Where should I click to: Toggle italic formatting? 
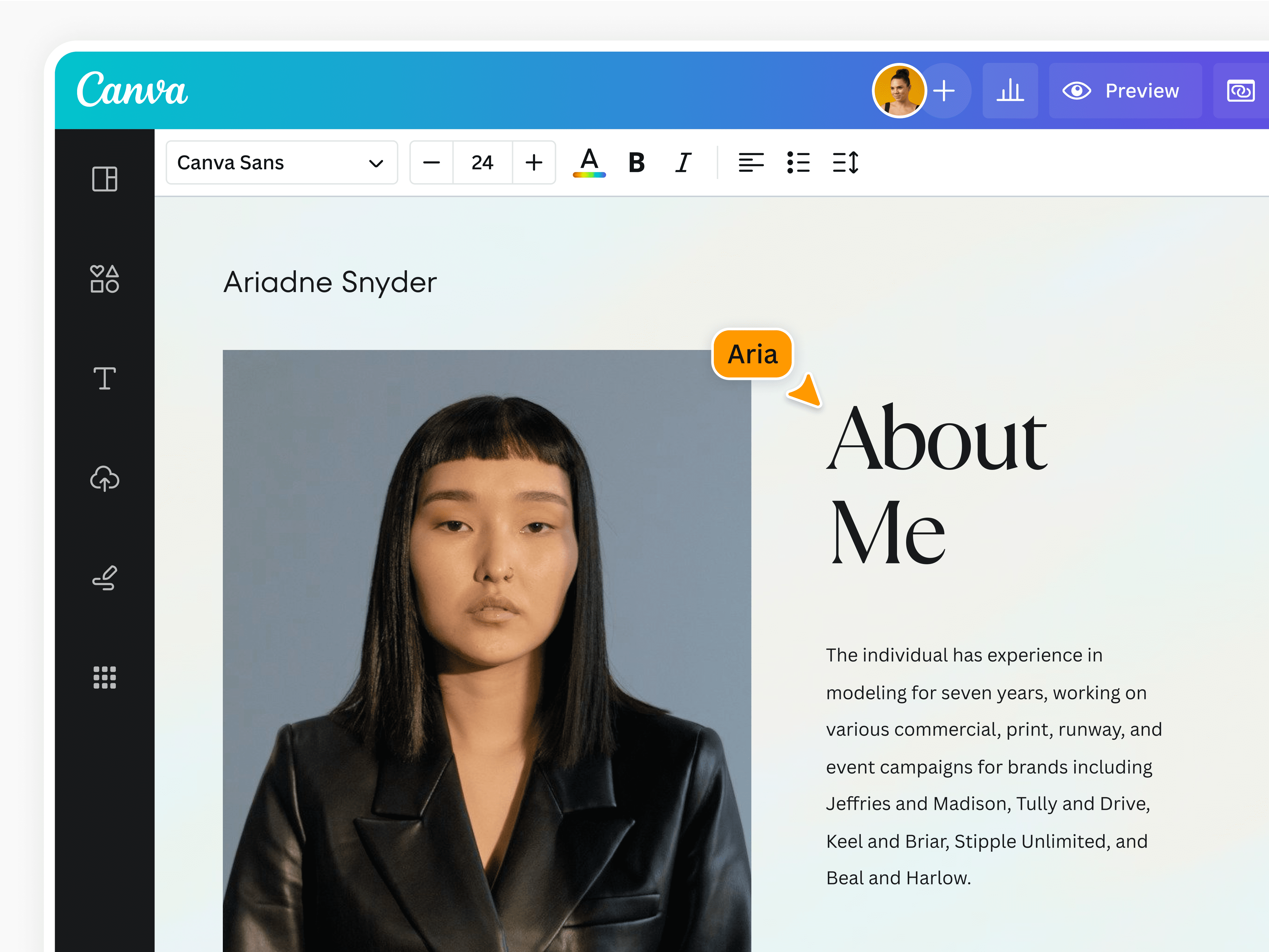point(683,162)
